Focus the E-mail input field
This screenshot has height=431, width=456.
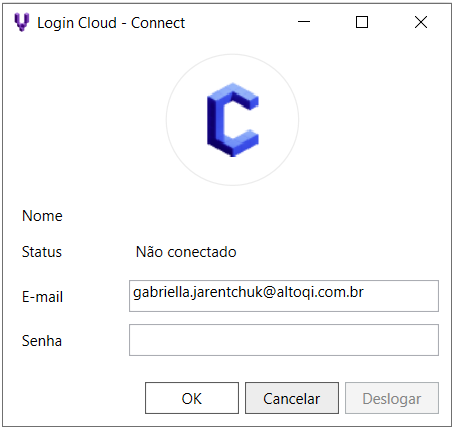(284, 296)
